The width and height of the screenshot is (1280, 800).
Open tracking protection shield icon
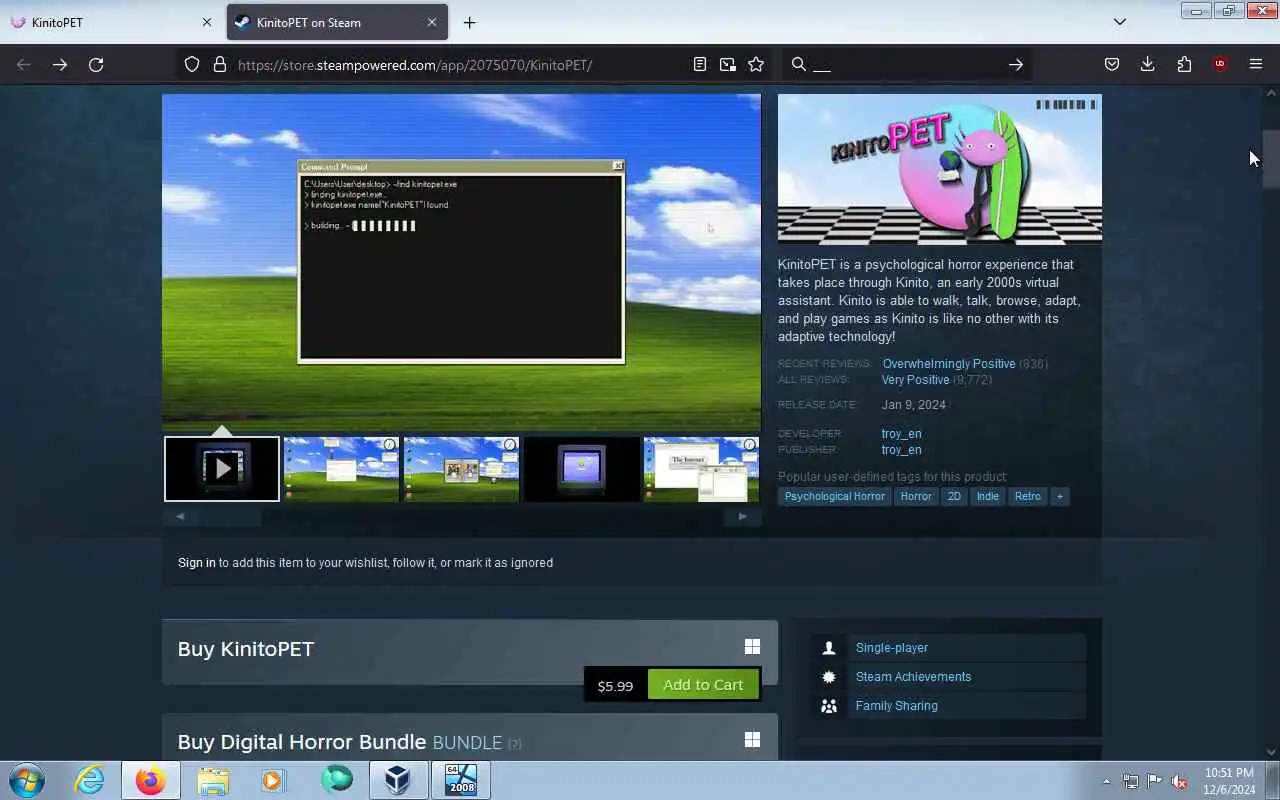coord(192,65)
